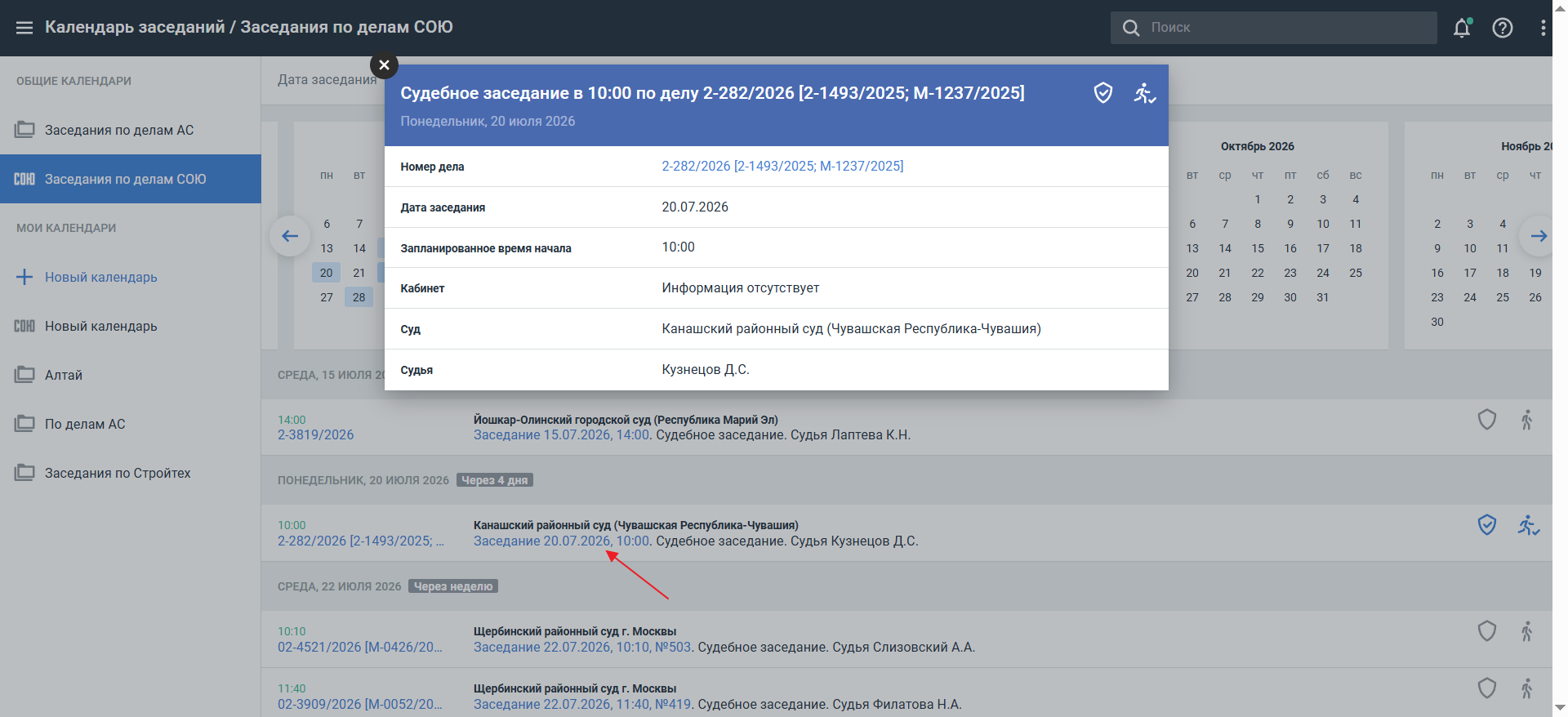Open the help question mark icon
The height and width of the screenshot is (717, 1568).
click(x=1503, y=28)
